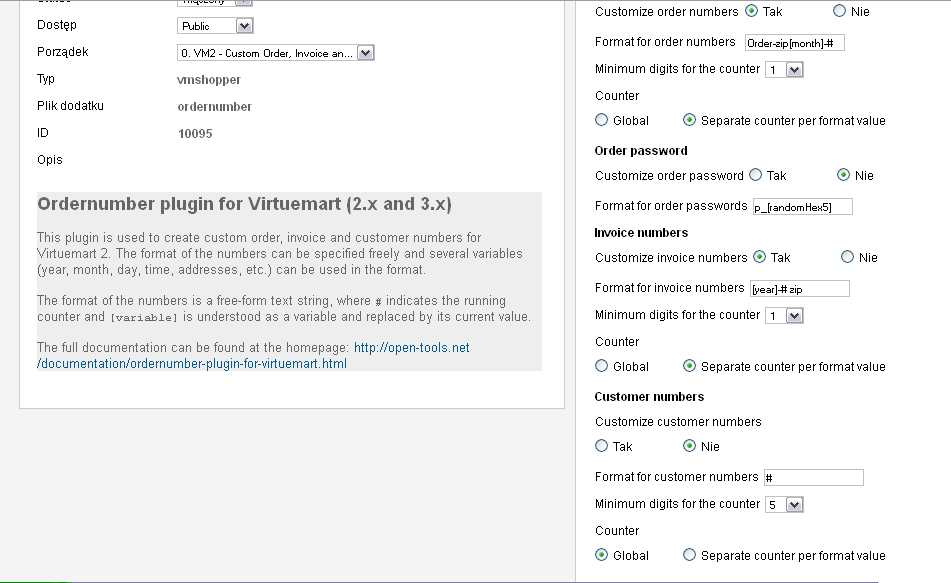Open the Dostęp dropdown set to Public
This screenshot has width=951, height=583.
[215, 26]
